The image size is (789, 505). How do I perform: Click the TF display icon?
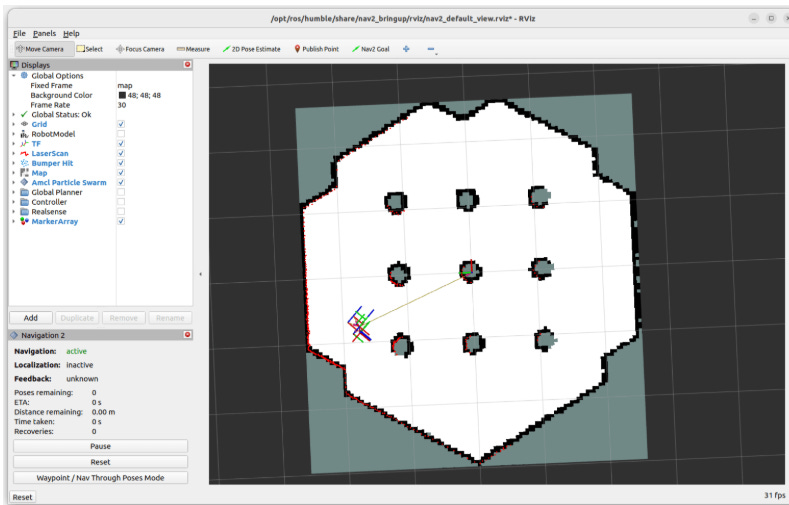tap(24, 143)
